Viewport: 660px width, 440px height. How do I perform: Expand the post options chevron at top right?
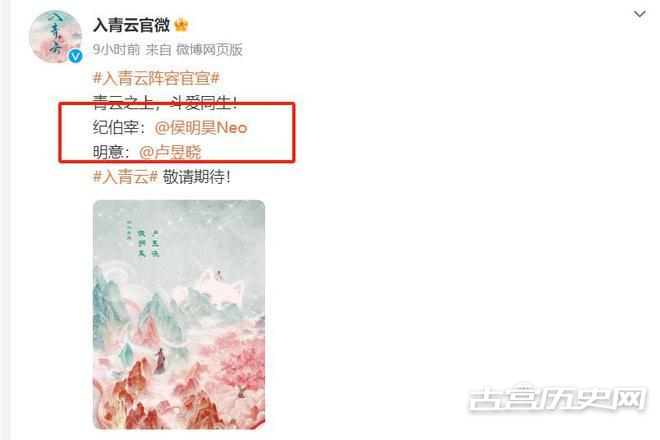[x=639, y=14]
